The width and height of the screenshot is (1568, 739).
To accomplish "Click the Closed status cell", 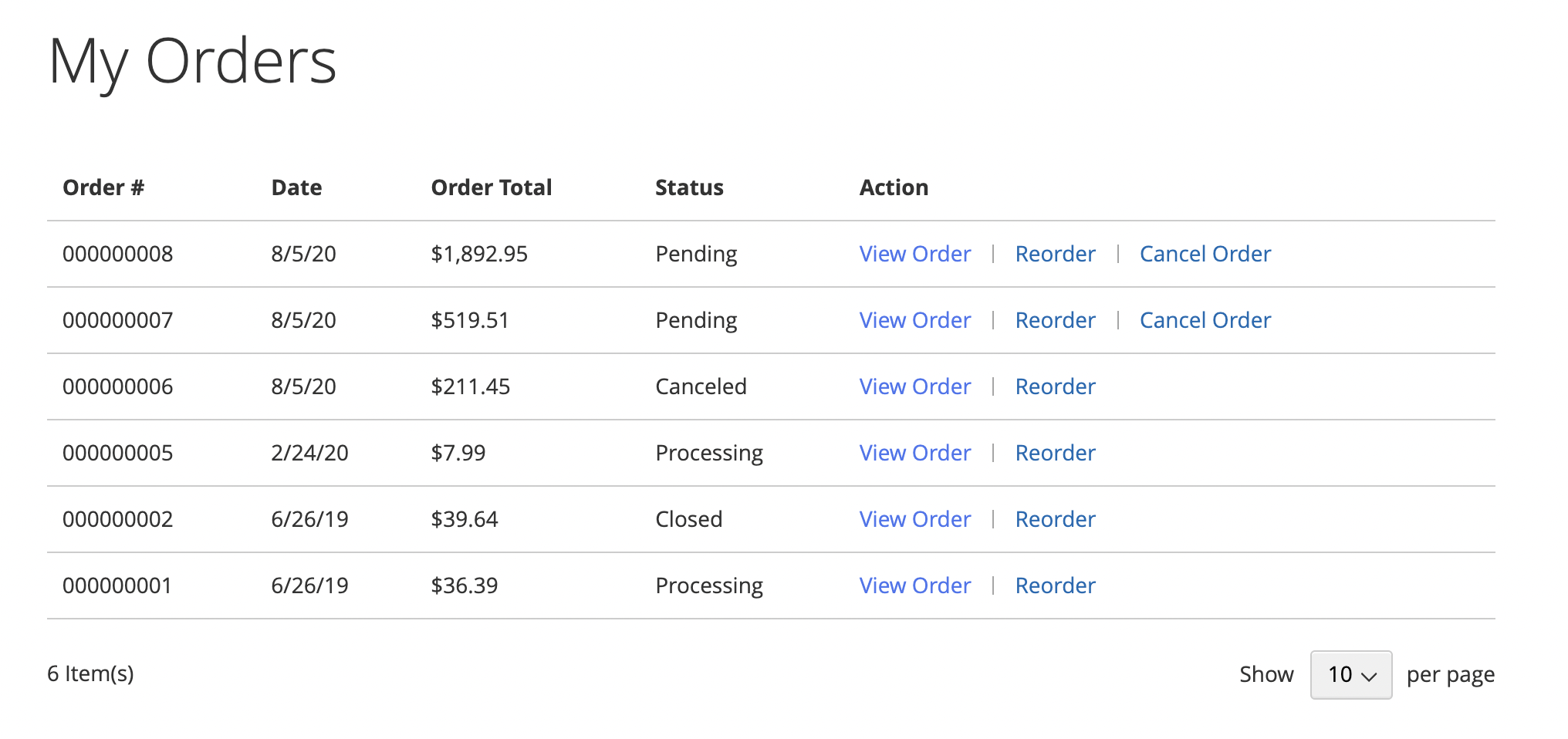I will click(688, 519).
